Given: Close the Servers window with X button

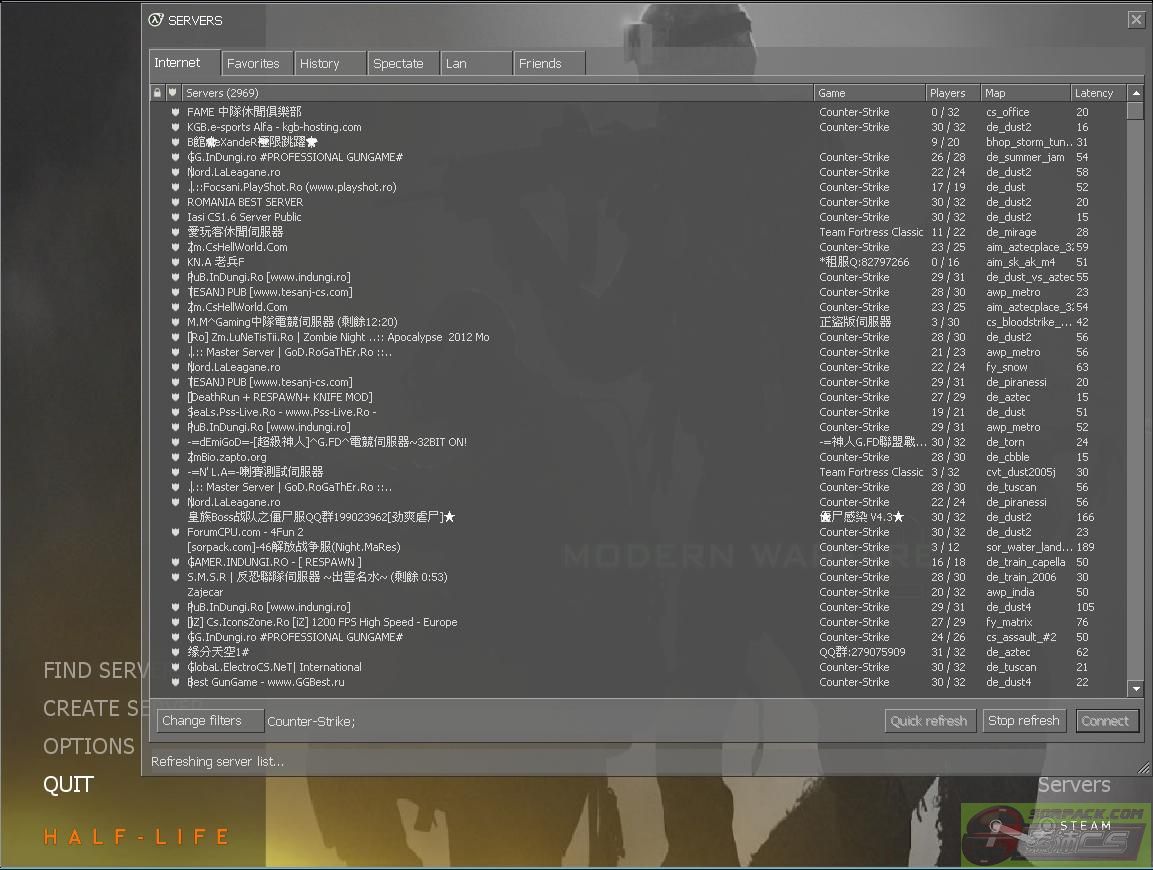Looking at the screenshot, I should [1136, 20].
